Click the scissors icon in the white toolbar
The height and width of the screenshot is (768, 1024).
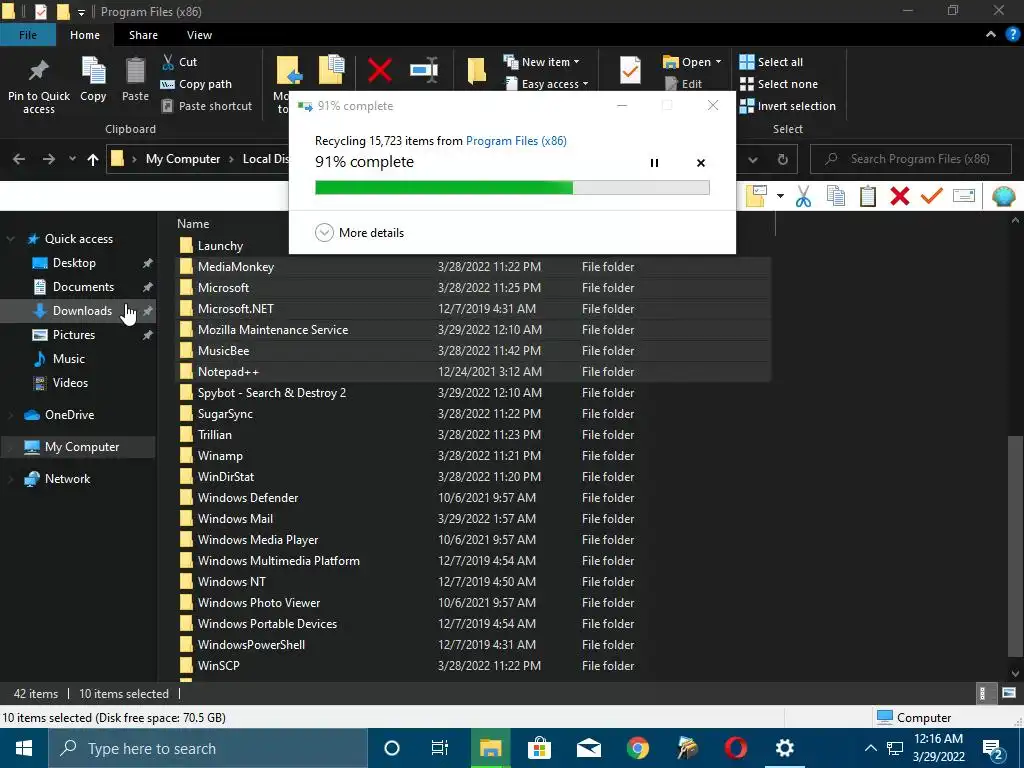pyautogui.click(x=803, y=196)
